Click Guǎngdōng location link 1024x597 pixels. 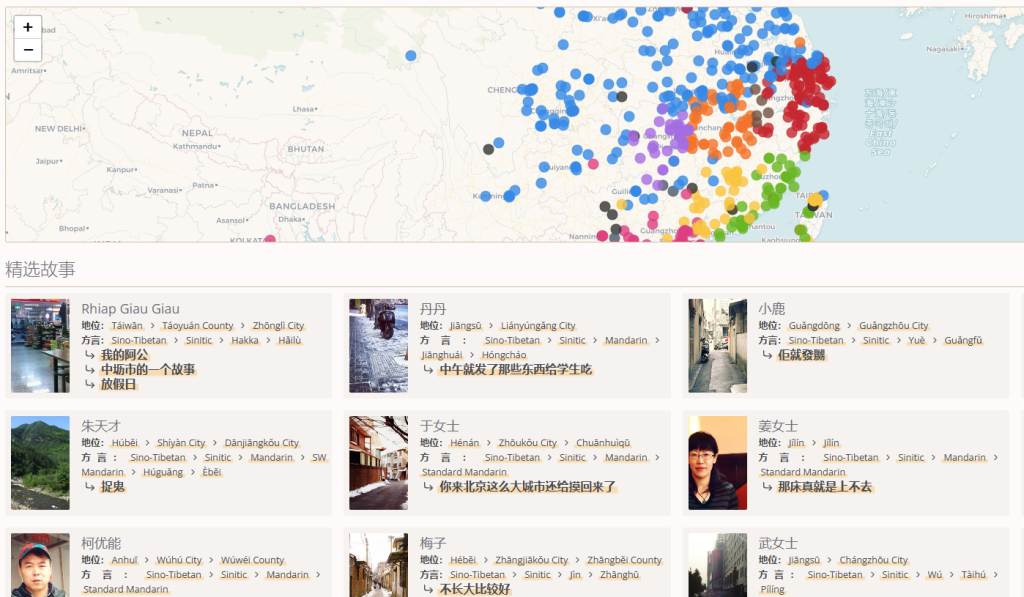814,325
